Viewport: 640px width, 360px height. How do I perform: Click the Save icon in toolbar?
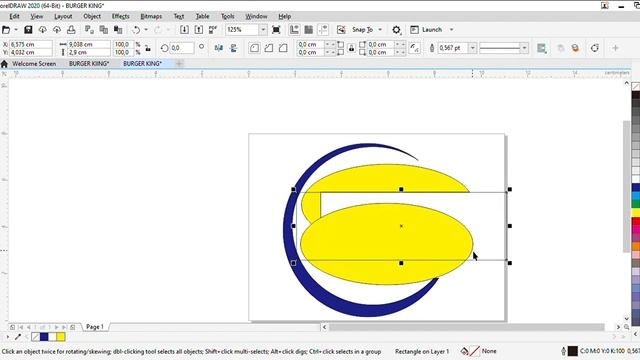pyautogui.click(x=28, y=30)
